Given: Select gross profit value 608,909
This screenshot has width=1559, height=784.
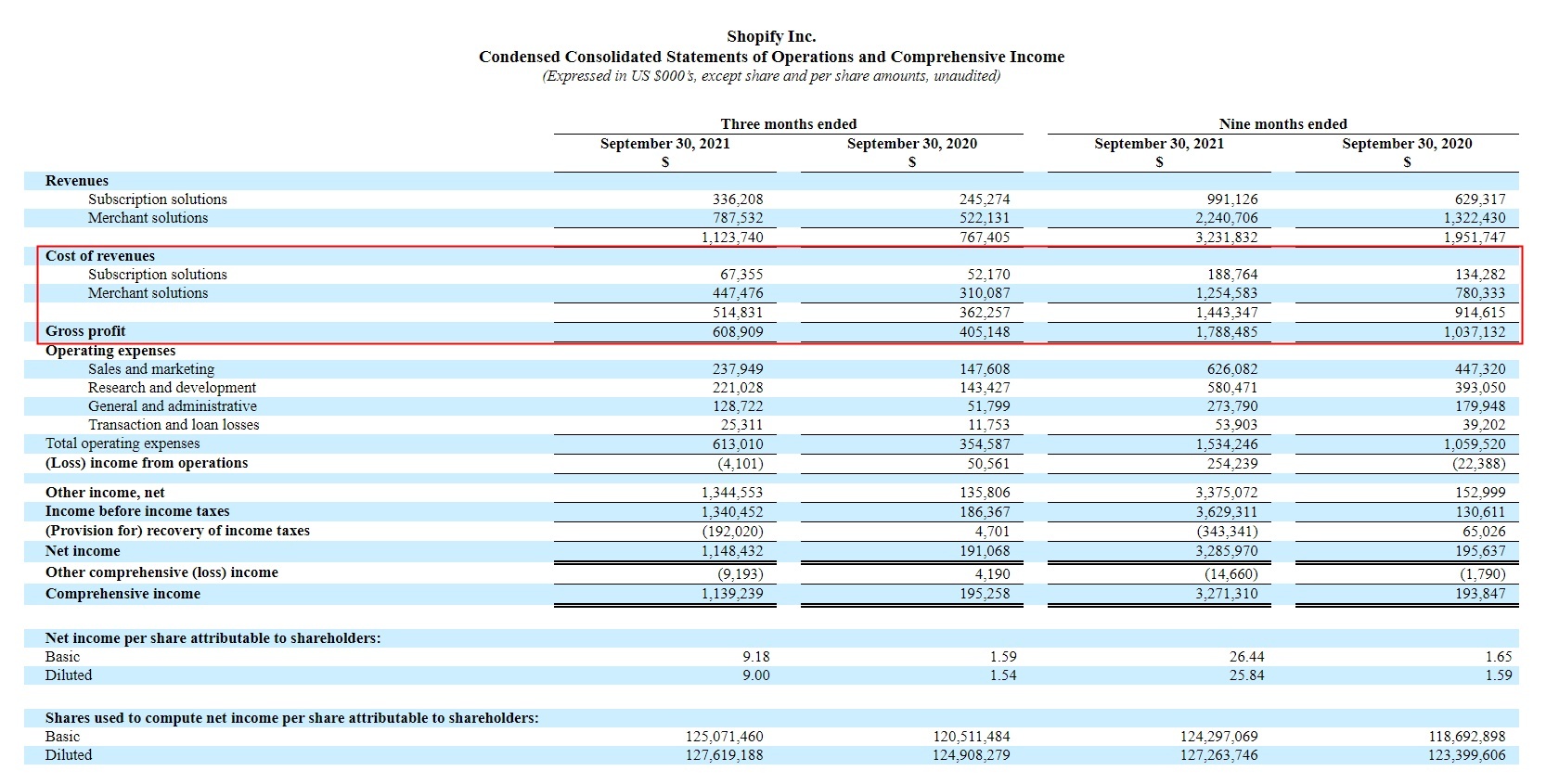Looking at the screenshot, I should 738,332.
